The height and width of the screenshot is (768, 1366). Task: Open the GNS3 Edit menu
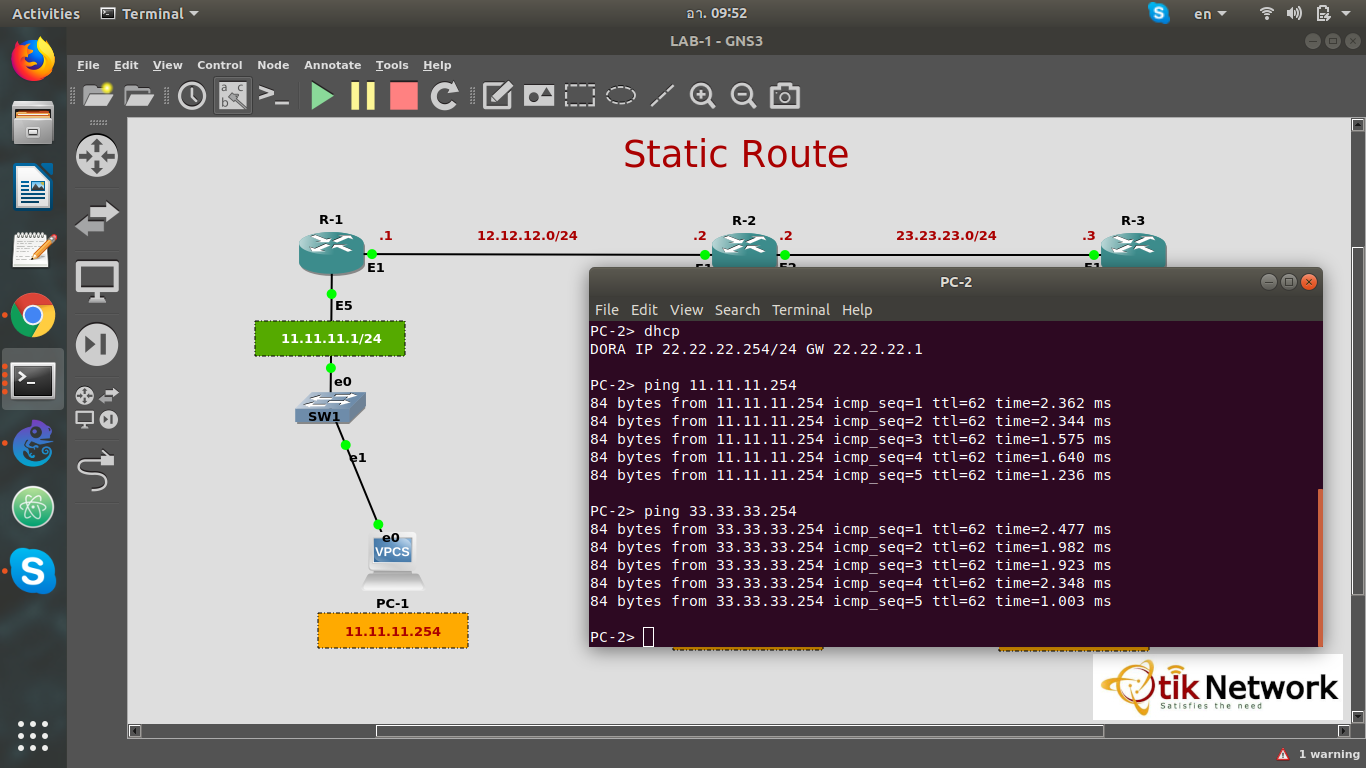tap(126, 65)
